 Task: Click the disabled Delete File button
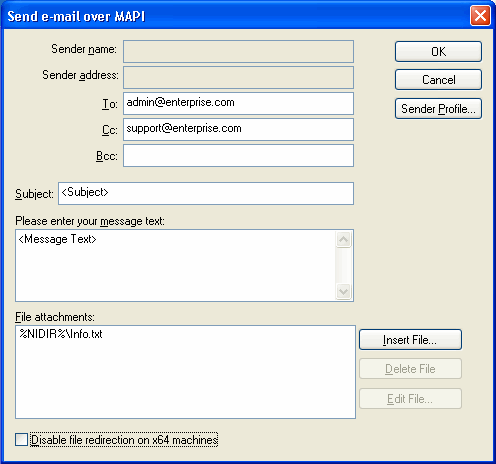click(410, 369)
